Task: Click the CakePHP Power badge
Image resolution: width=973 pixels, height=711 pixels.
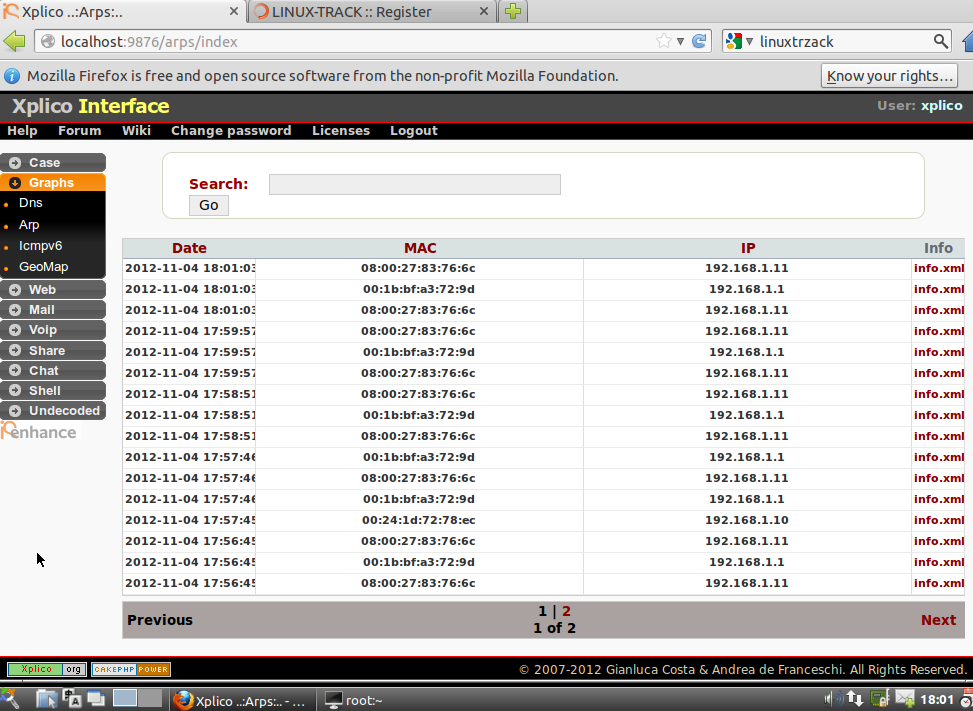Action: 131,669
